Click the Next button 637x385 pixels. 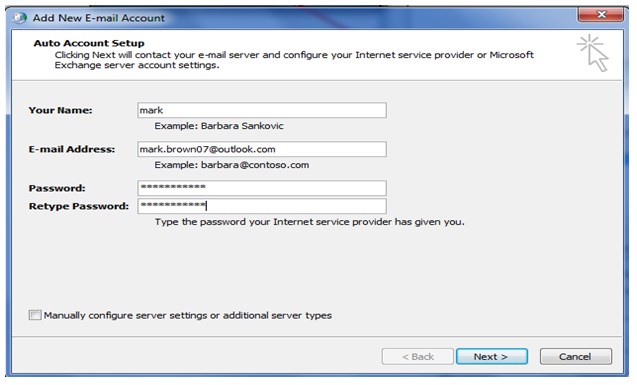(x=492, y=356)
